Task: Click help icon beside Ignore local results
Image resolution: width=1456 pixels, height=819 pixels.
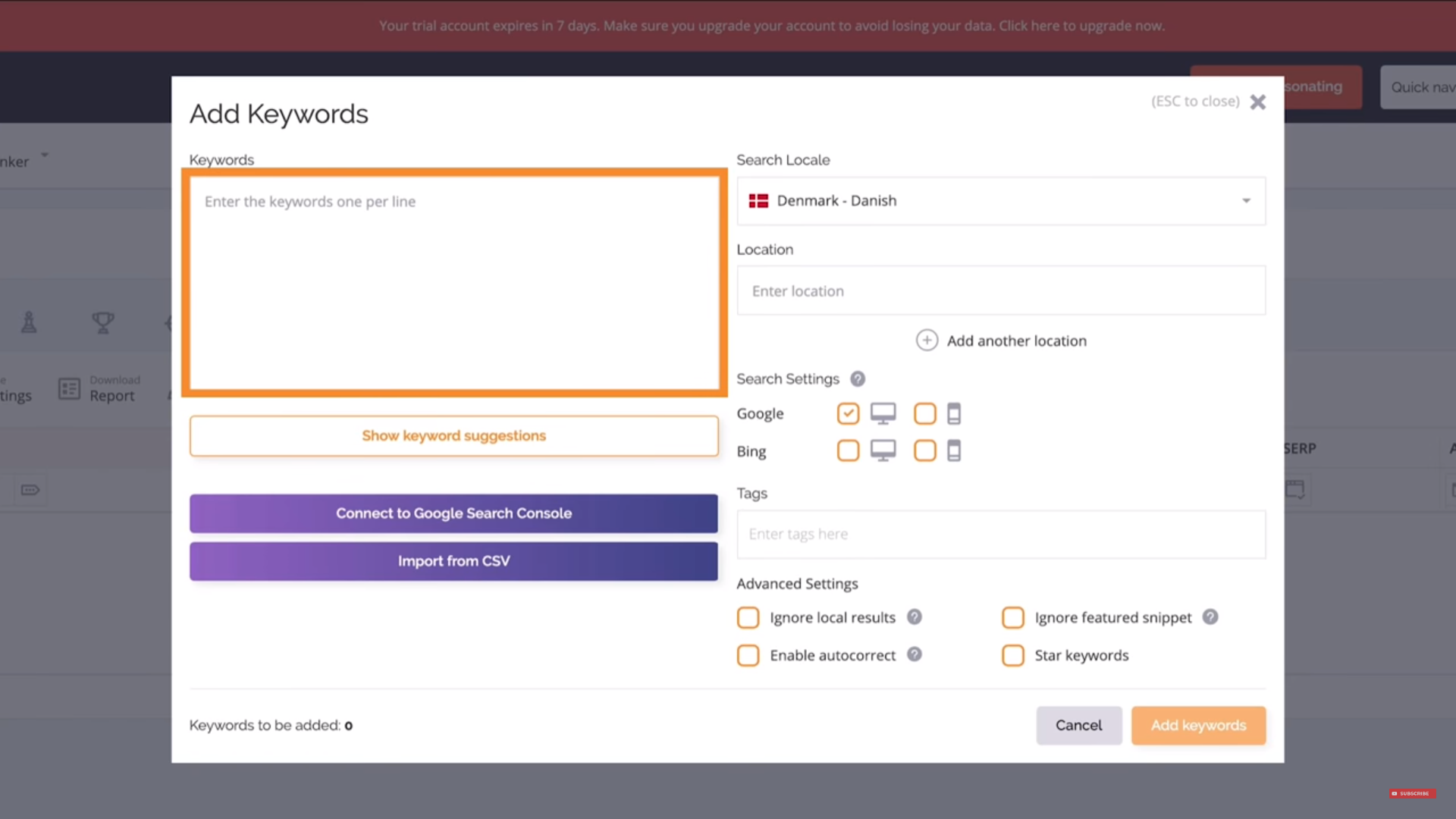Action: pyautogui.click(x=915, y=617)
